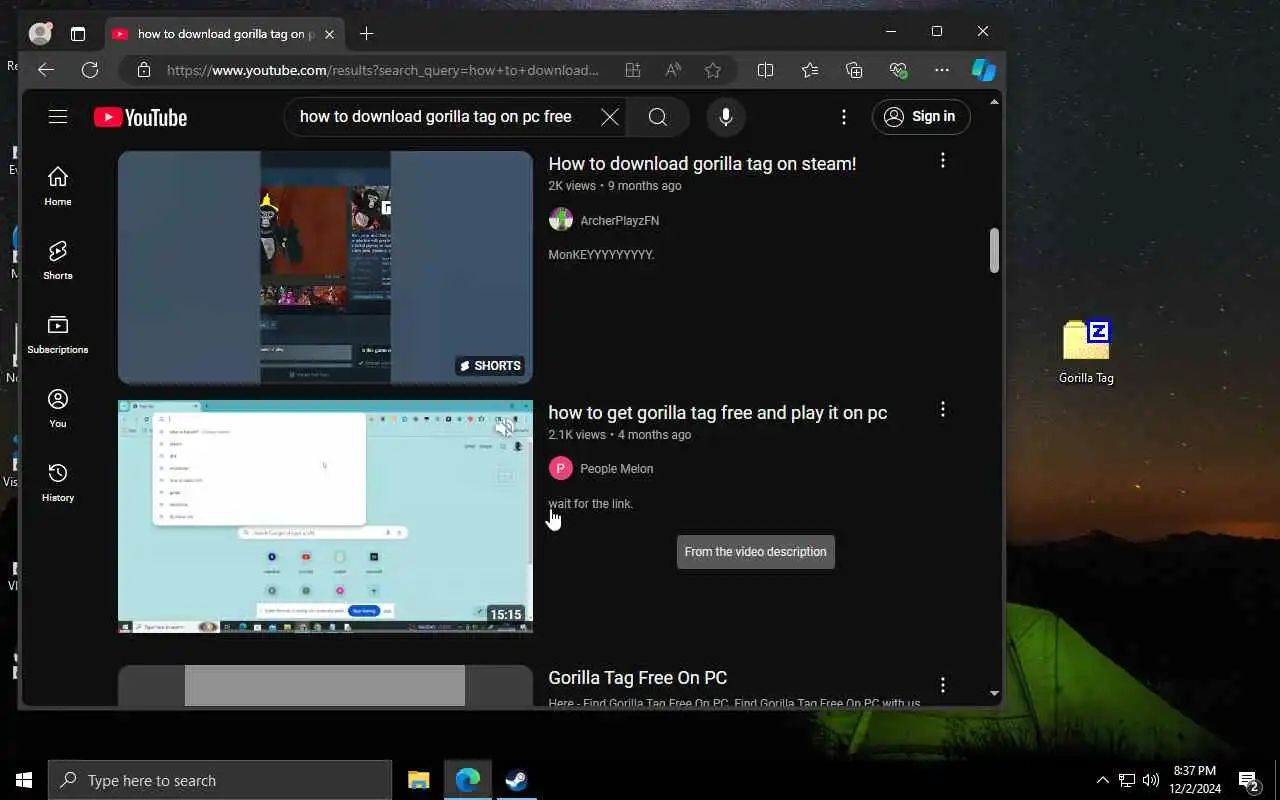The height and width of the screenshot is (800, 1280).
Task: Add page to favorites star
Action: pos(713,70)
